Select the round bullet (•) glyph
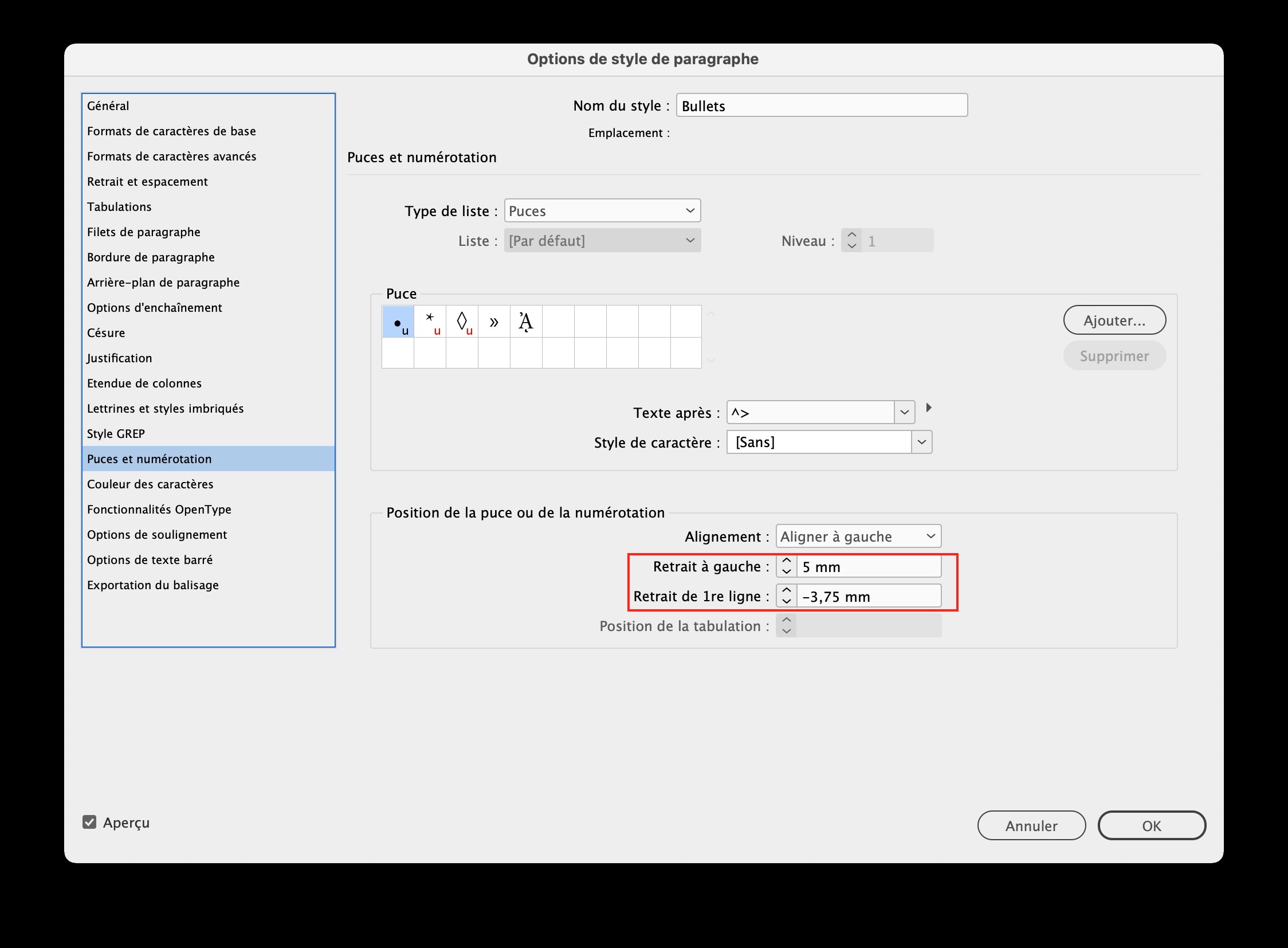Viewport: 1288px width, 948px height. [x=397, y=322]
